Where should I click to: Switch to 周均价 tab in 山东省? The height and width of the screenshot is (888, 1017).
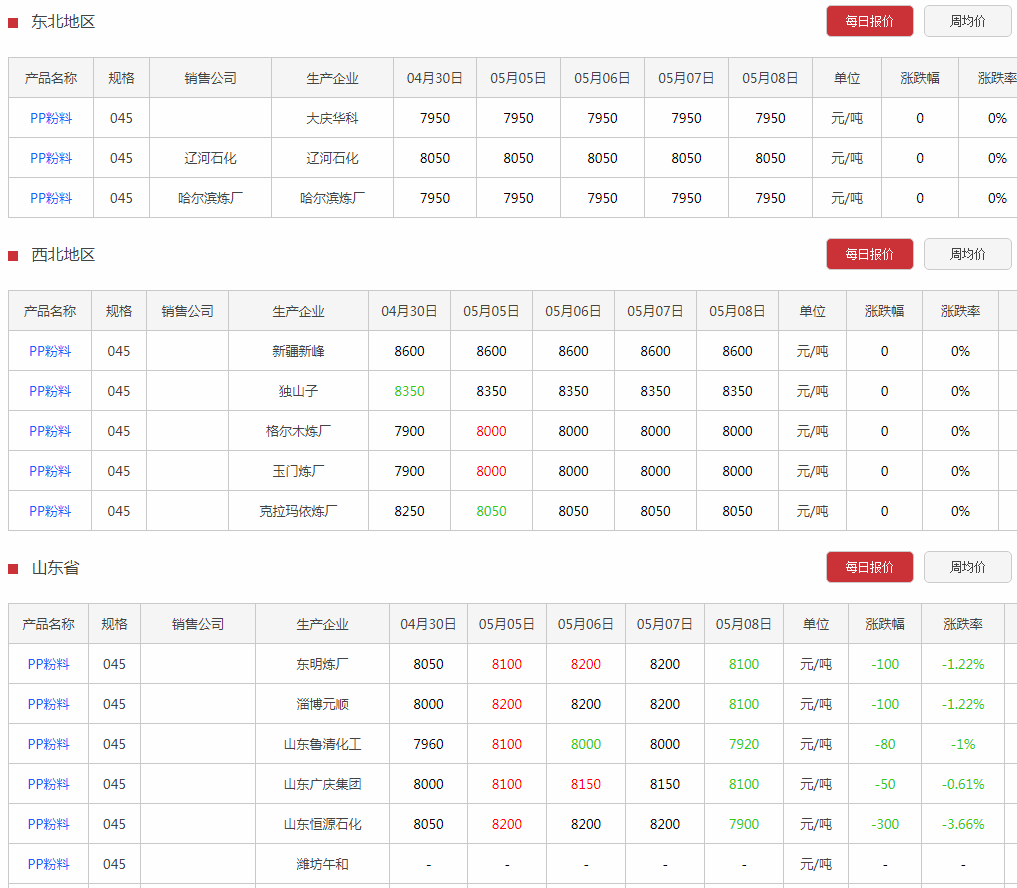pyautogui.click(x=967, y=568)
